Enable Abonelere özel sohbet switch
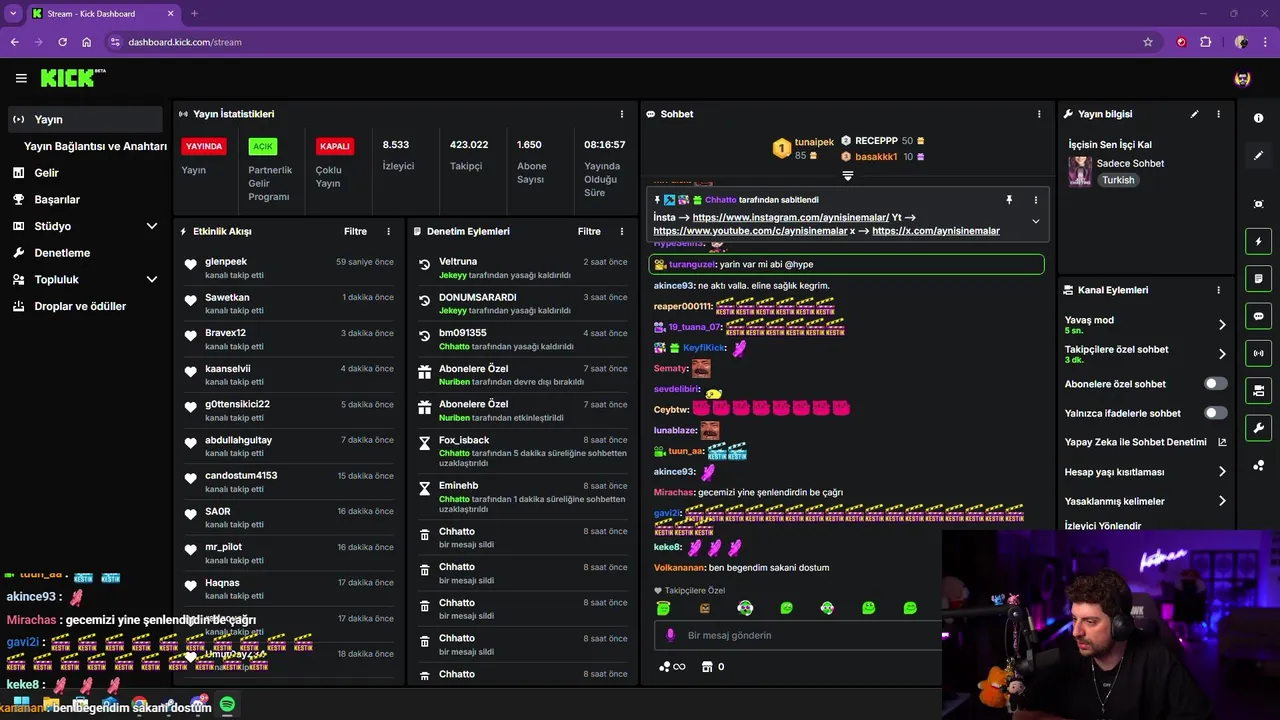This screenshot has height=720, width=1280. click(x=1216, y=384)
